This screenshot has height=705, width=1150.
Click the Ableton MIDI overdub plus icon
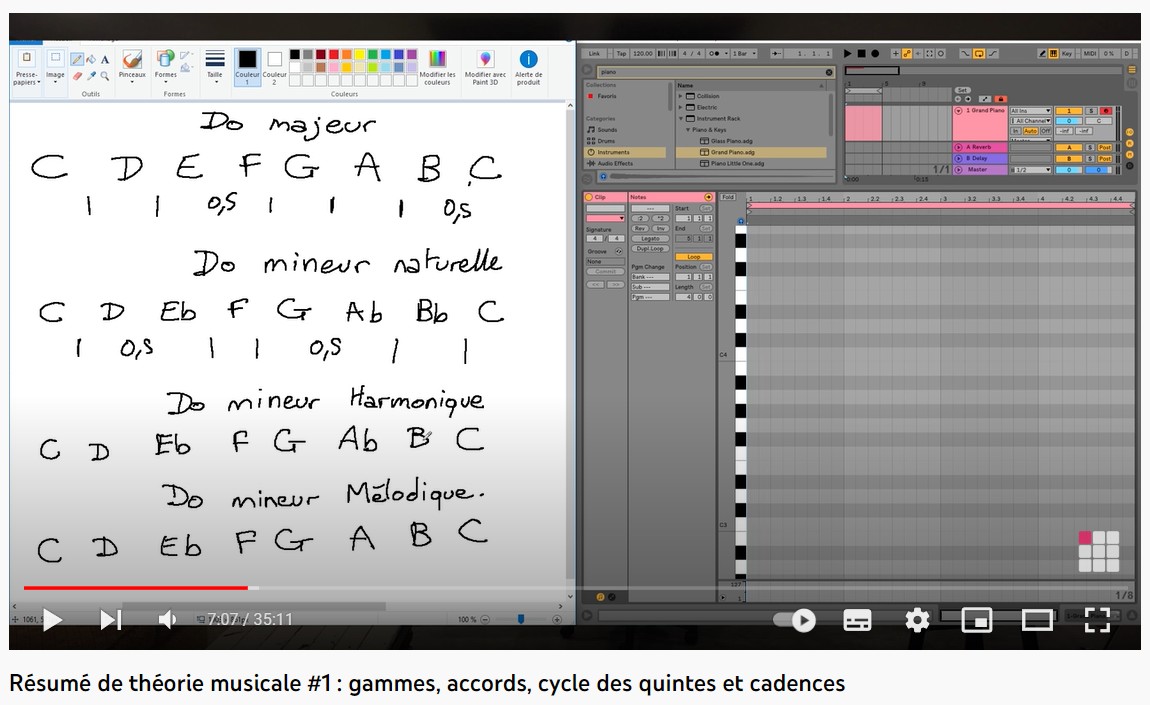pos(895,54)
